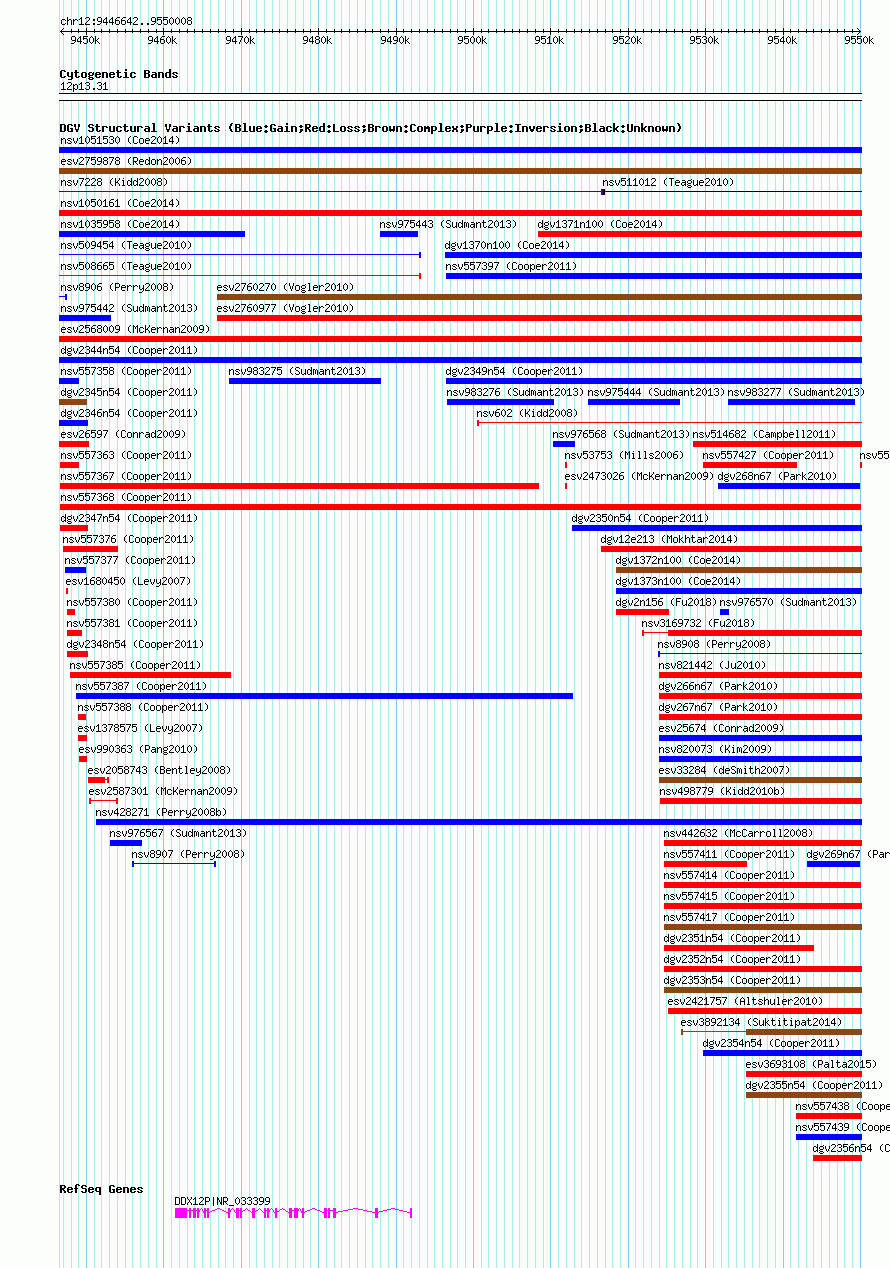Select nsv976570 (Sudmant2013) label
The height and width of the screenshot is (1268, 890).
pos(789,602)
